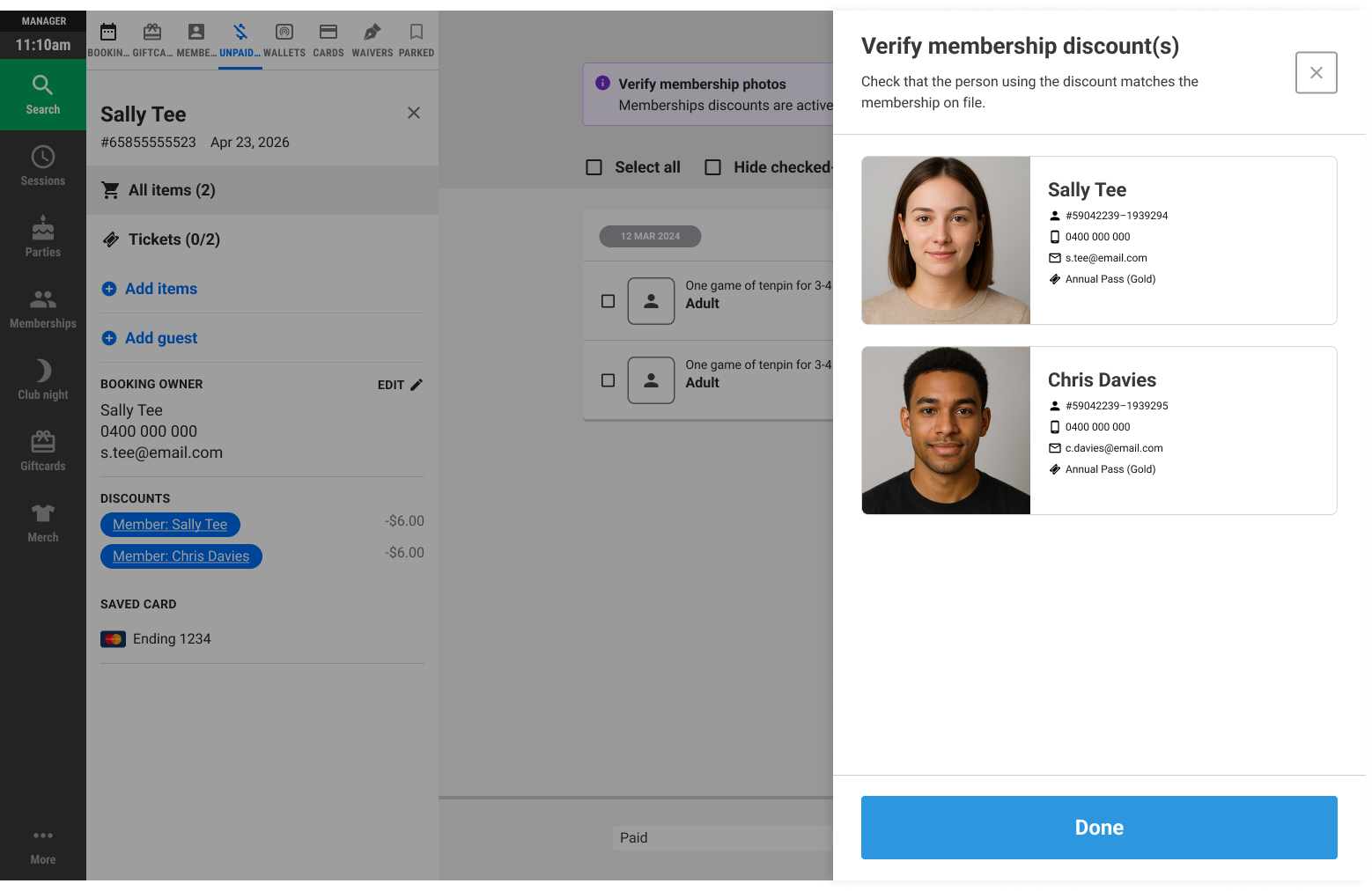Viewport: 1372px width, 891px height.
Task: Close the Verify membership discount panel
Action: click(1316, 72)
